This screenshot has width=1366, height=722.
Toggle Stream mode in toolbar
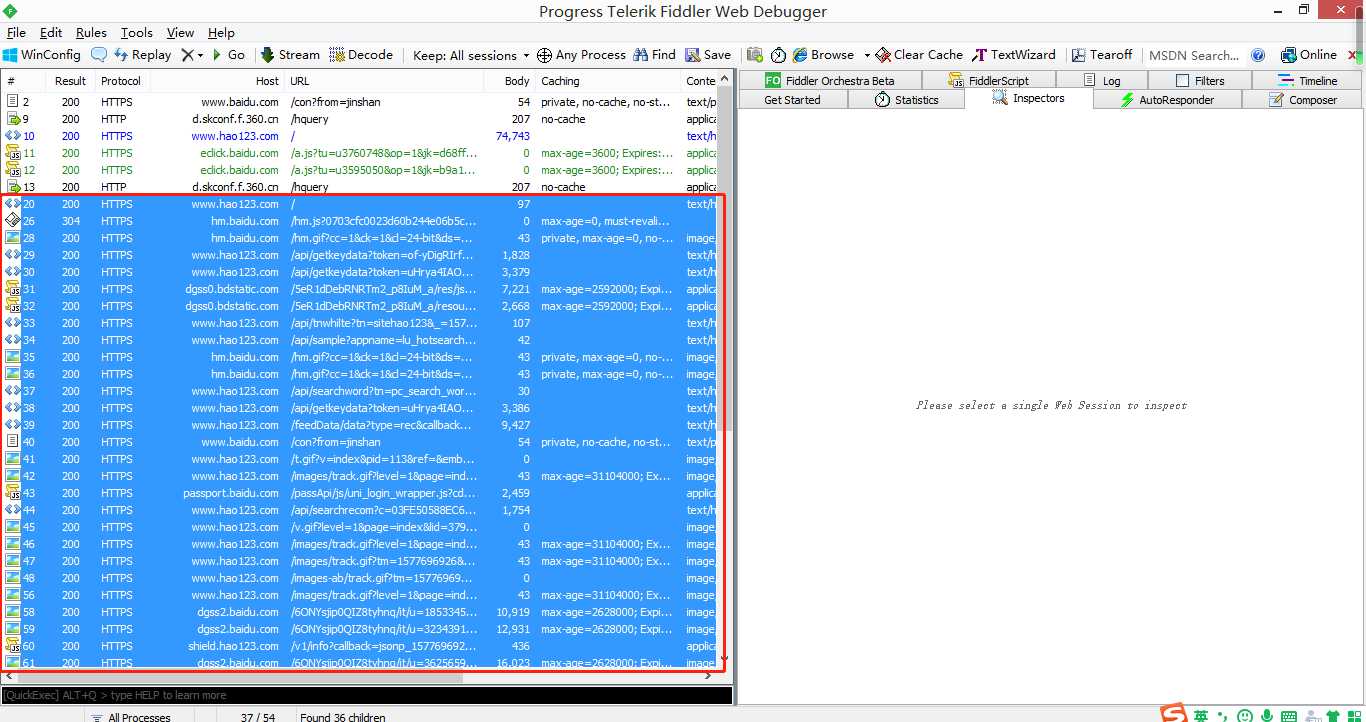tap(290, 55)
